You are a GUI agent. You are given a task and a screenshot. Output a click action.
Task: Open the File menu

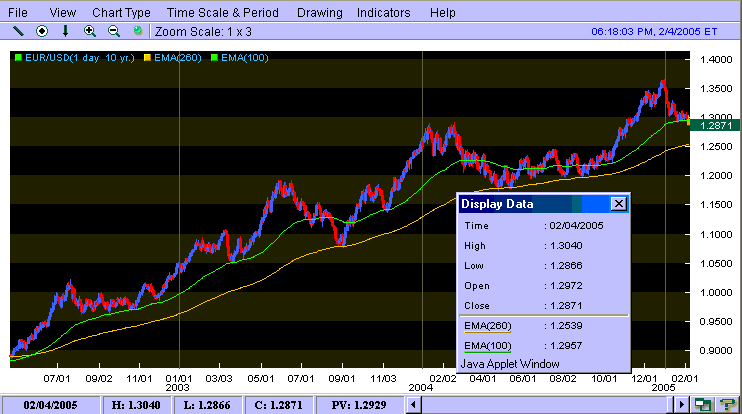pos(18,13)
